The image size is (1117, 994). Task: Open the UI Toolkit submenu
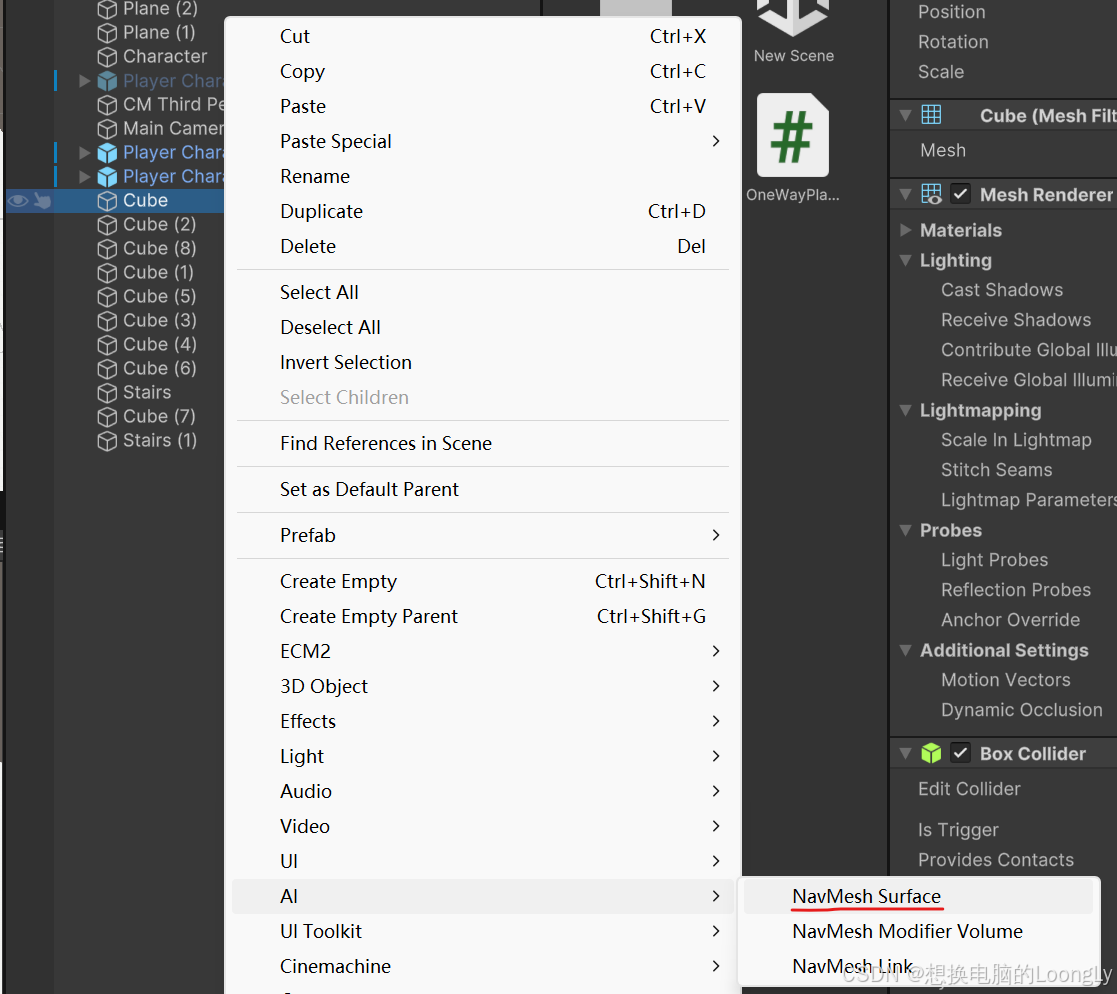(x=482, y=931)
